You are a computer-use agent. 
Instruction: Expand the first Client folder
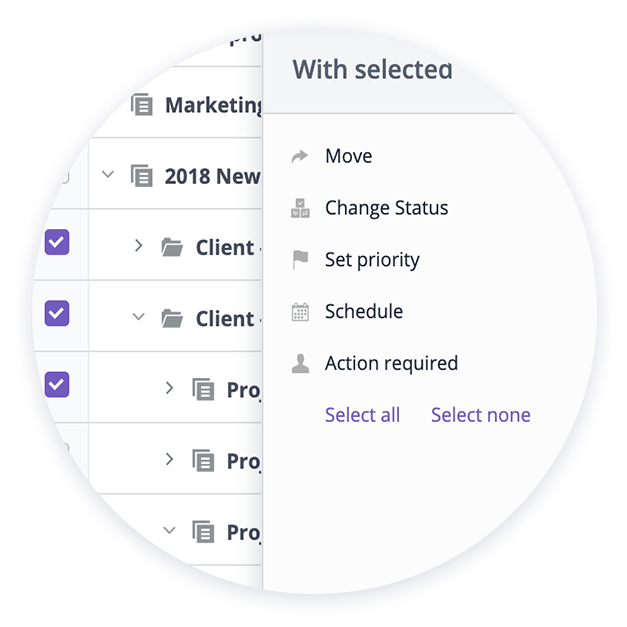[x=138, y=246]
